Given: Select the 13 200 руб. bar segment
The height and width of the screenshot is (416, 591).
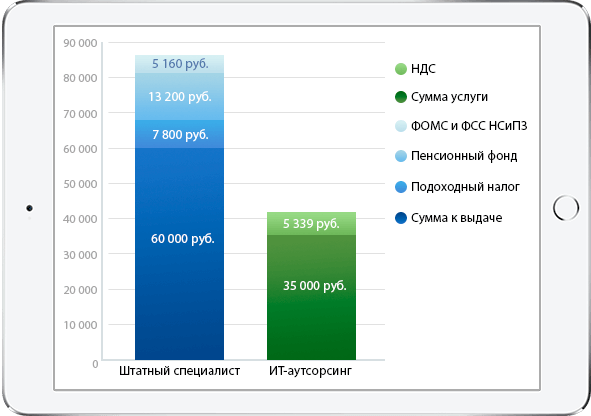Looking at the screenshot, I should [x=179, y=97].
